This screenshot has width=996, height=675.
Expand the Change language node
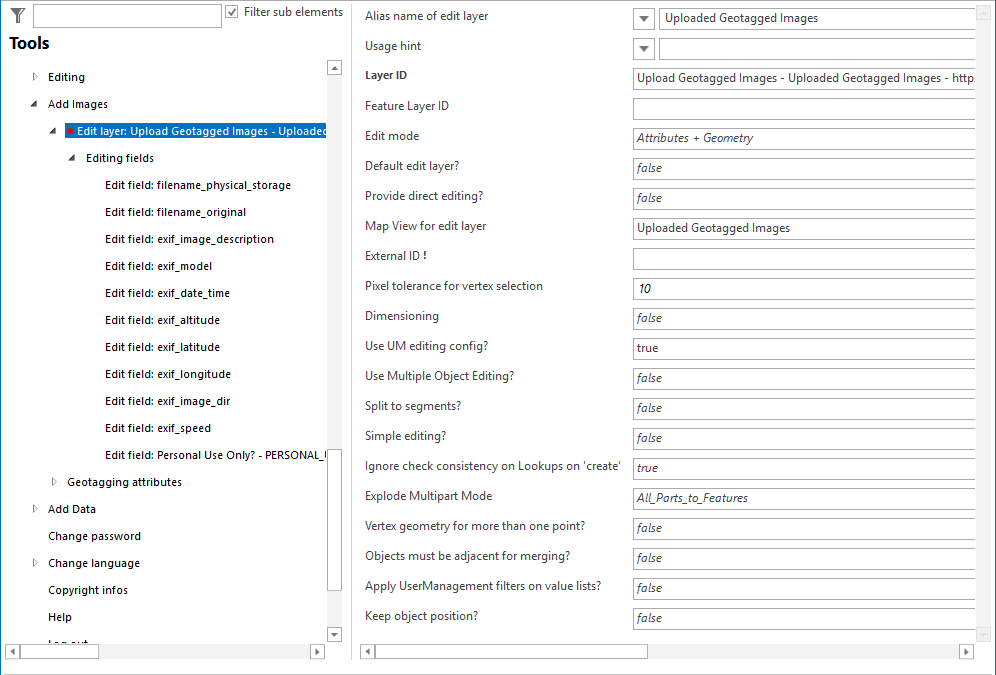click(x=34, y=562)
